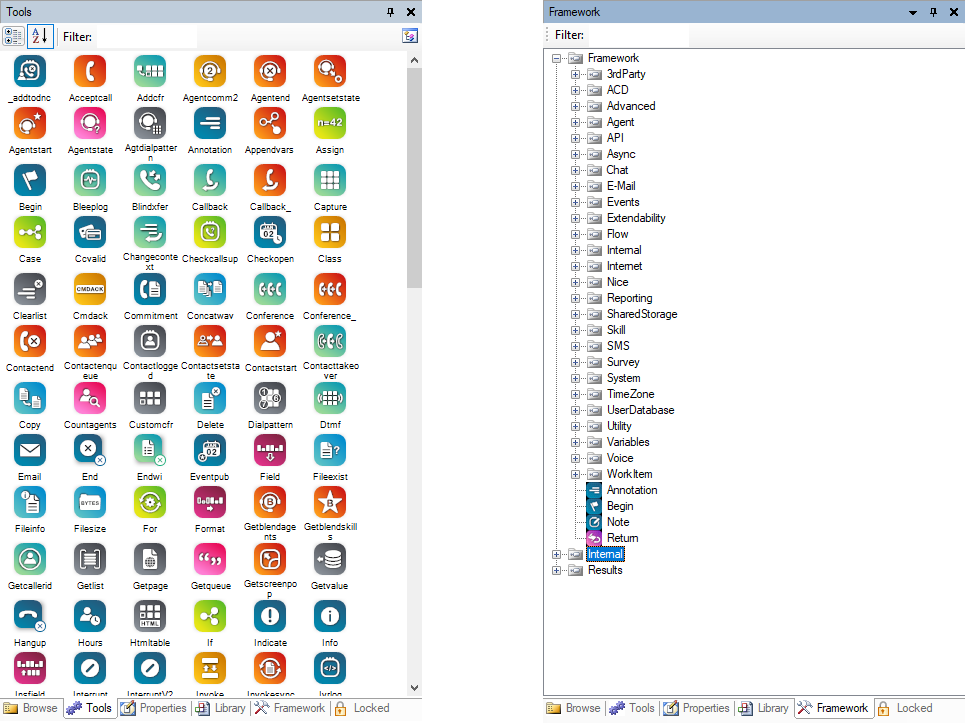The width and height of the screenshot is (966, 724).
Task: Open the Framework panel window position dropdown
Action: click(x=913, y=12)
